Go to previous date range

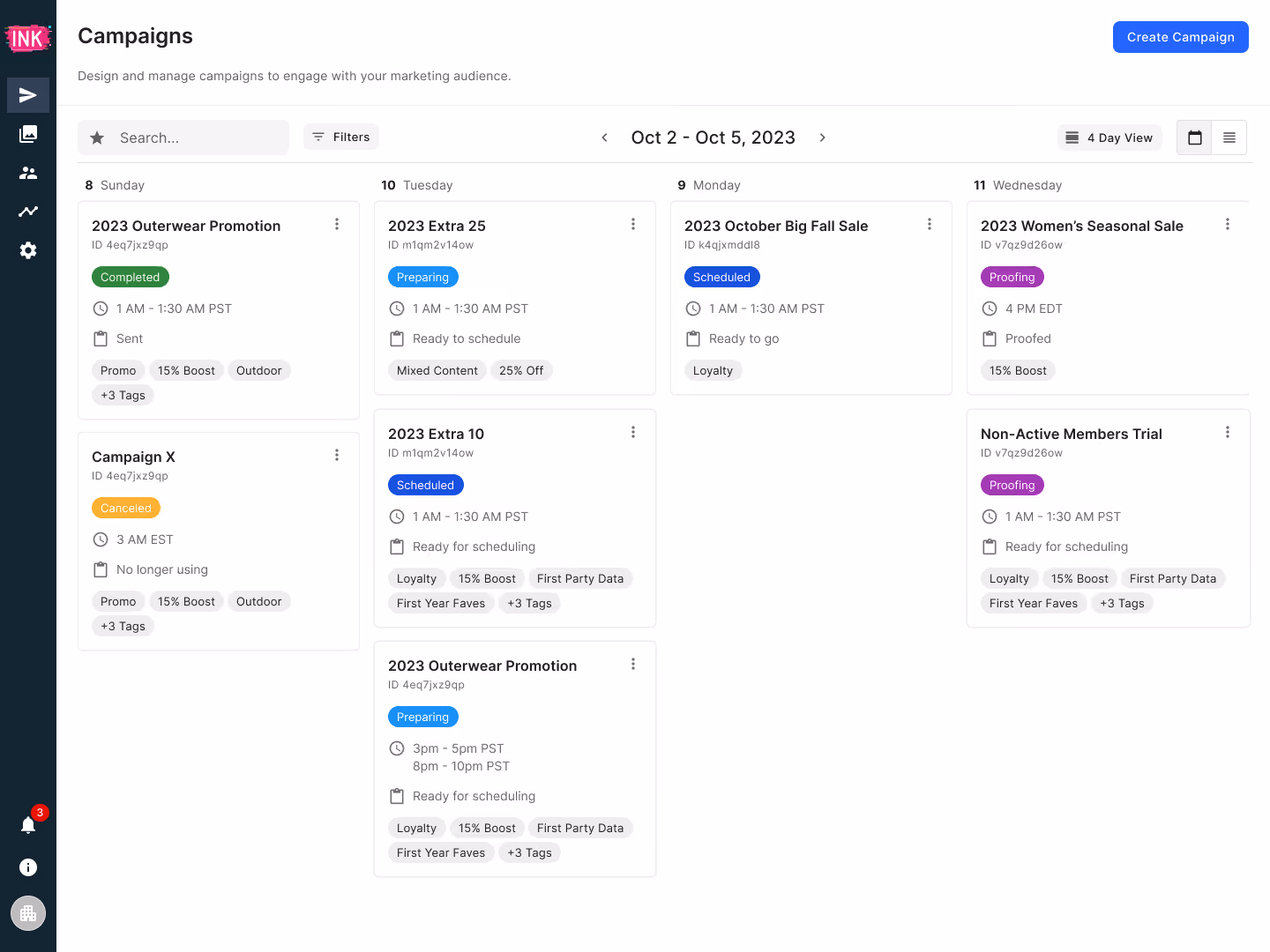click(x=604, y=138)
